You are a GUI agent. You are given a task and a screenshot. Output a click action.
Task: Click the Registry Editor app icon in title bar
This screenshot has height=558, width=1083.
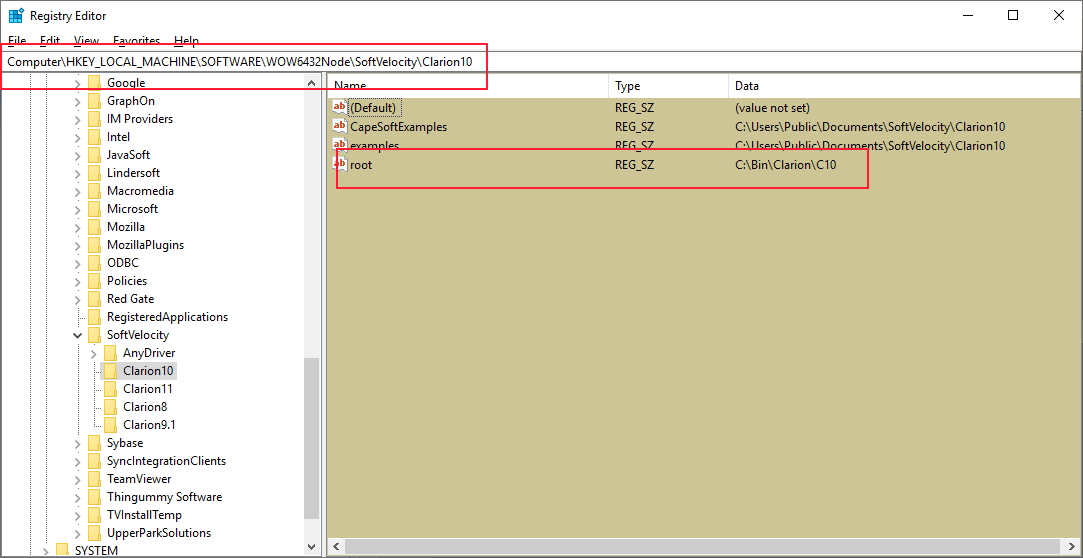(x=16, y=15)
